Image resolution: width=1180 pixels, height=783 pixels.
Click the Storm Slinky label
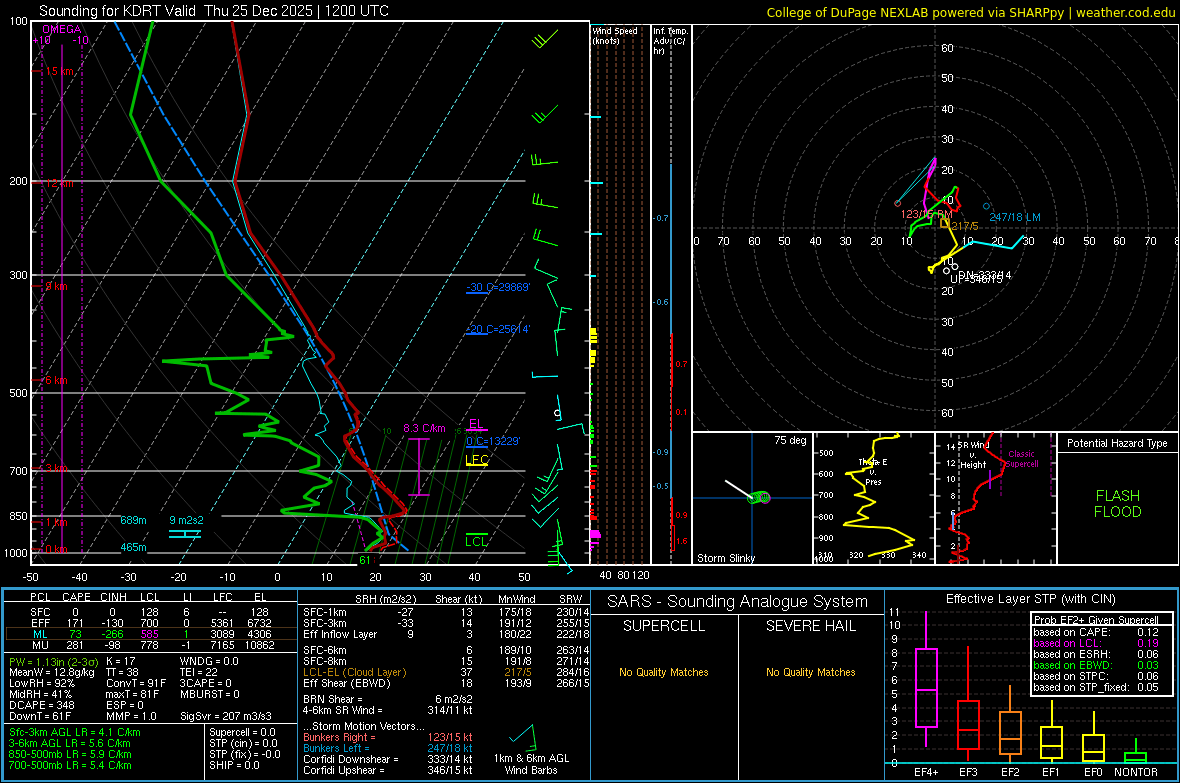point(725,558)
